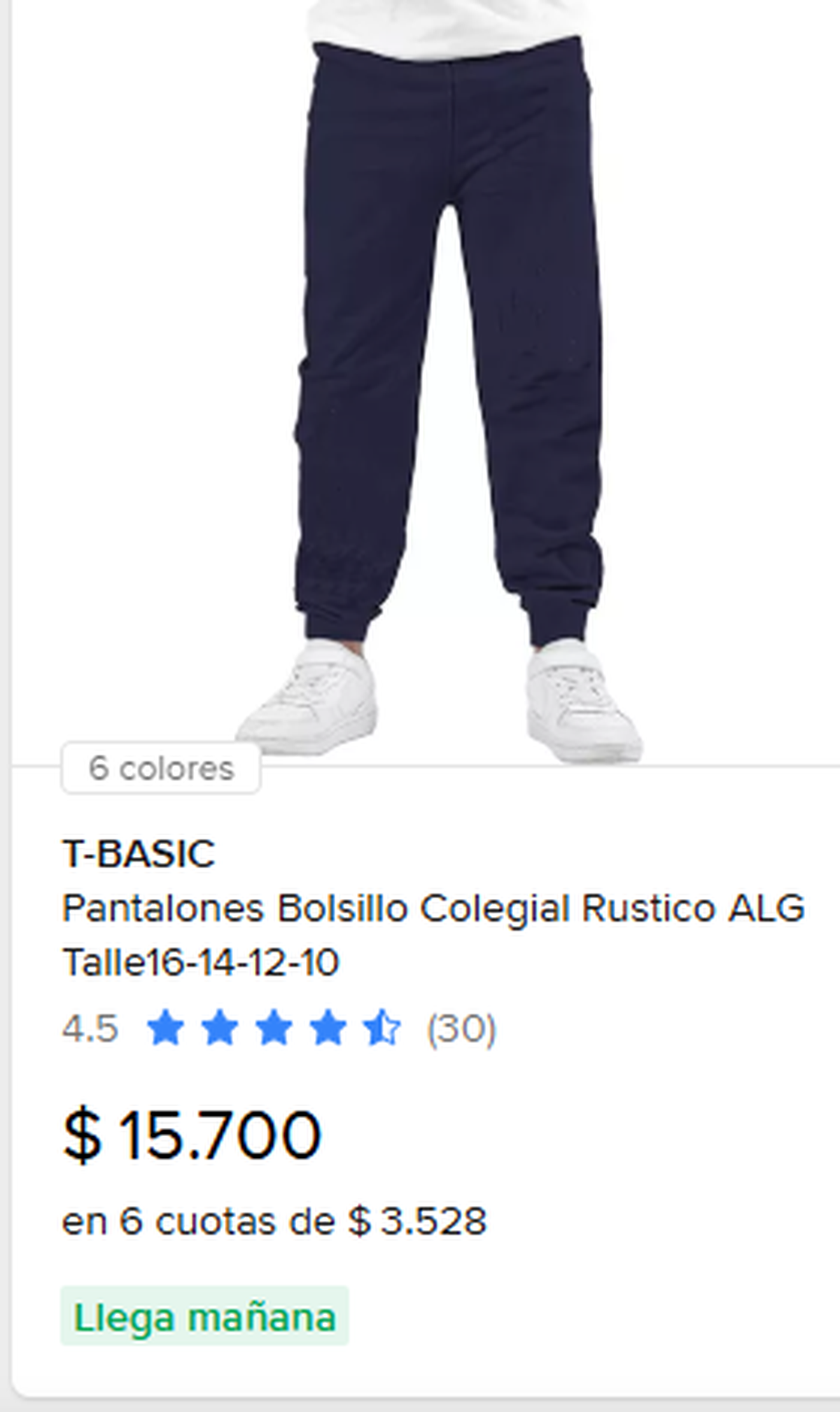Click the right white sneaker in photo

click(x=582, y=701)
